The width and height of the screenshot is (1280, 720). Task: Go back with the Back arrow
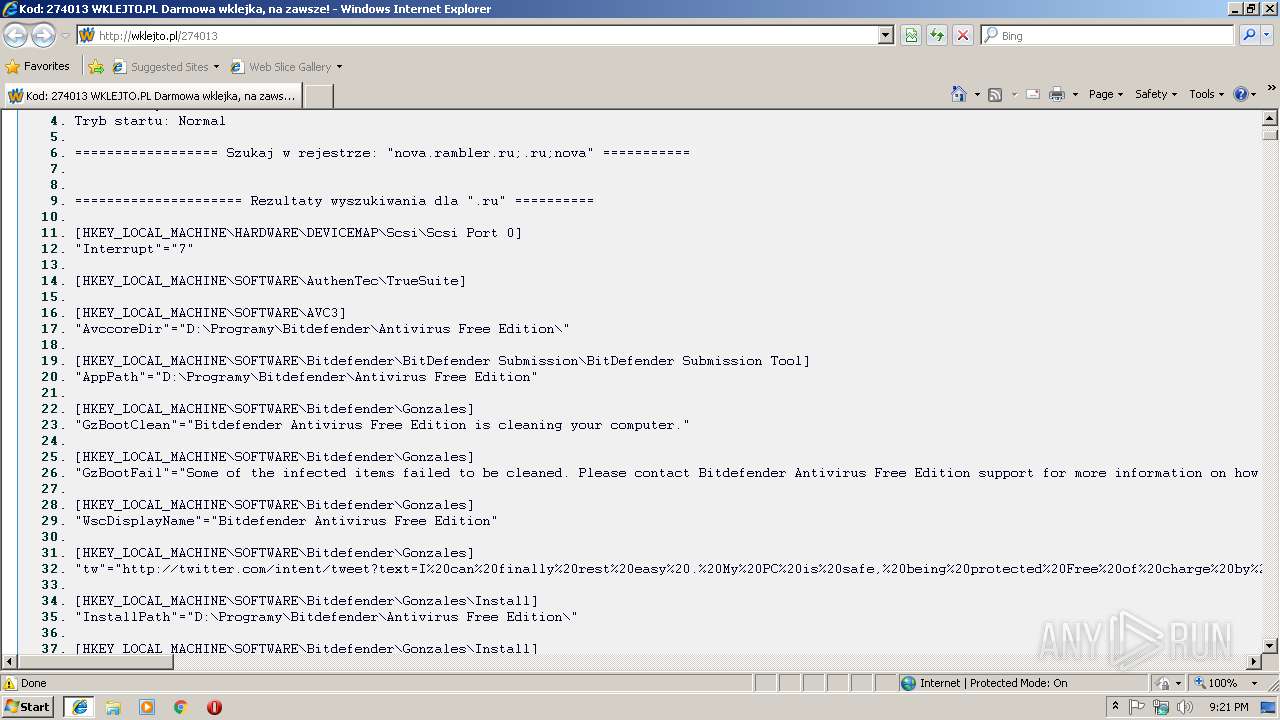pos(16,35)
